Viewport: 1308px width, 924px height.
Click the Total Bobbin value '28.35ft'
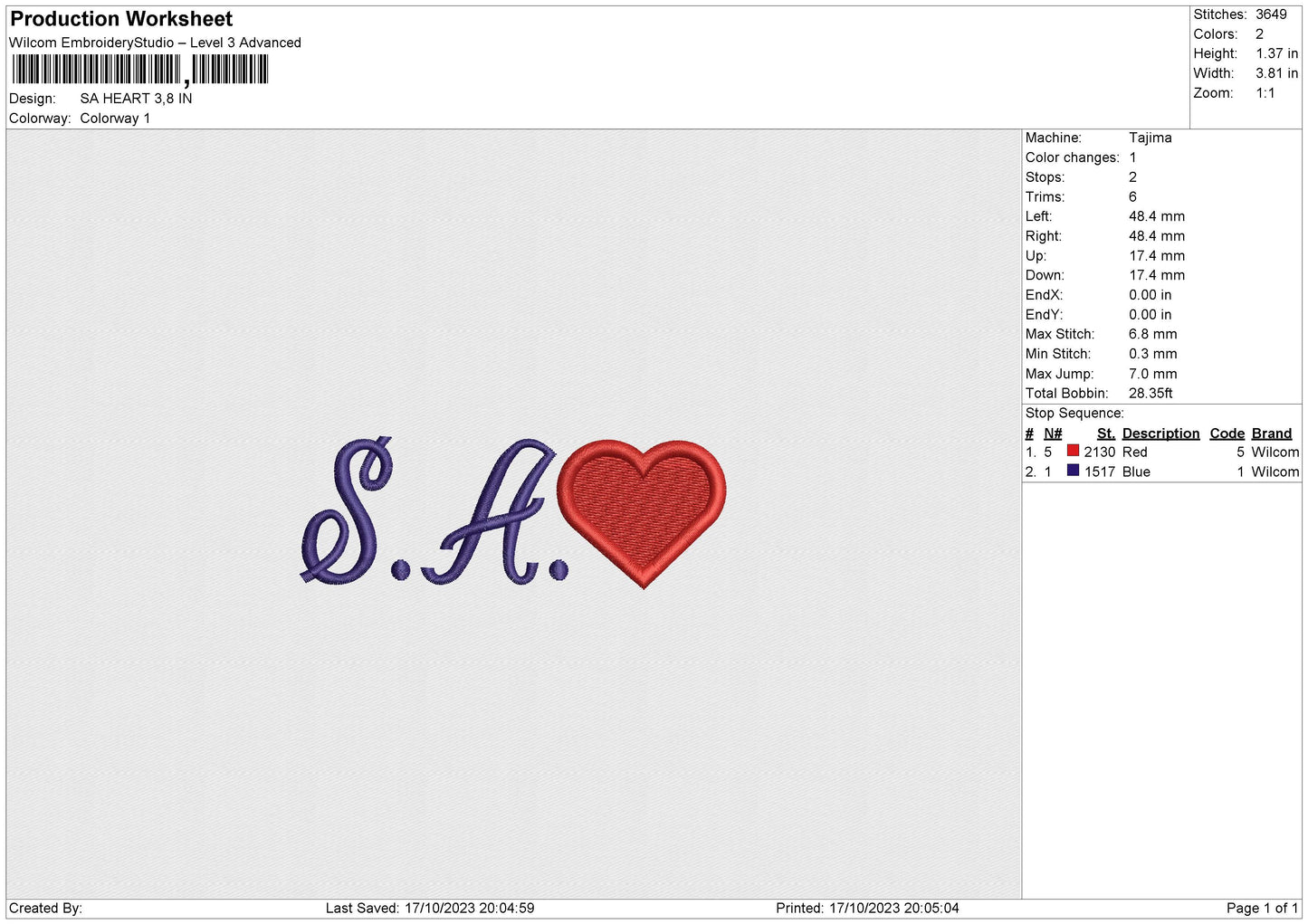pos(1150,394)
